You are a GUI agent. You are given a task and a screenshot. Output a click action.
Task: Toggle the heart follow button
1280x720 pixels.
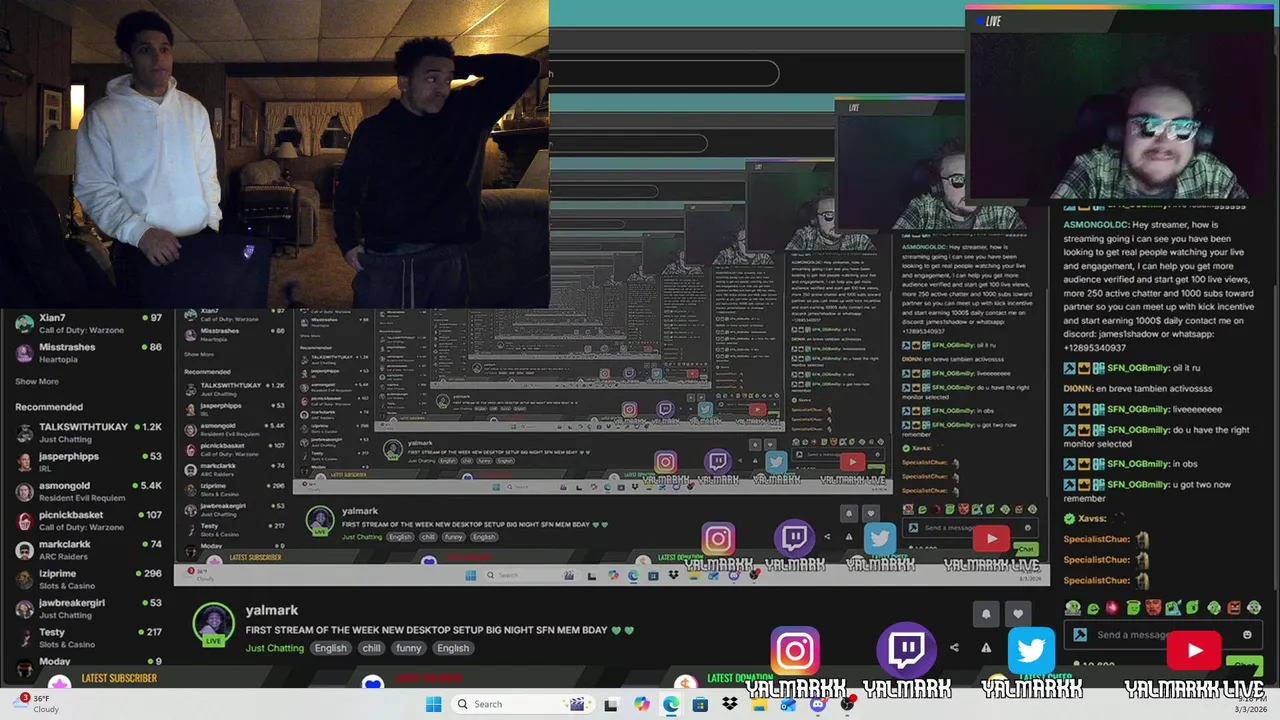(1018, 614)
